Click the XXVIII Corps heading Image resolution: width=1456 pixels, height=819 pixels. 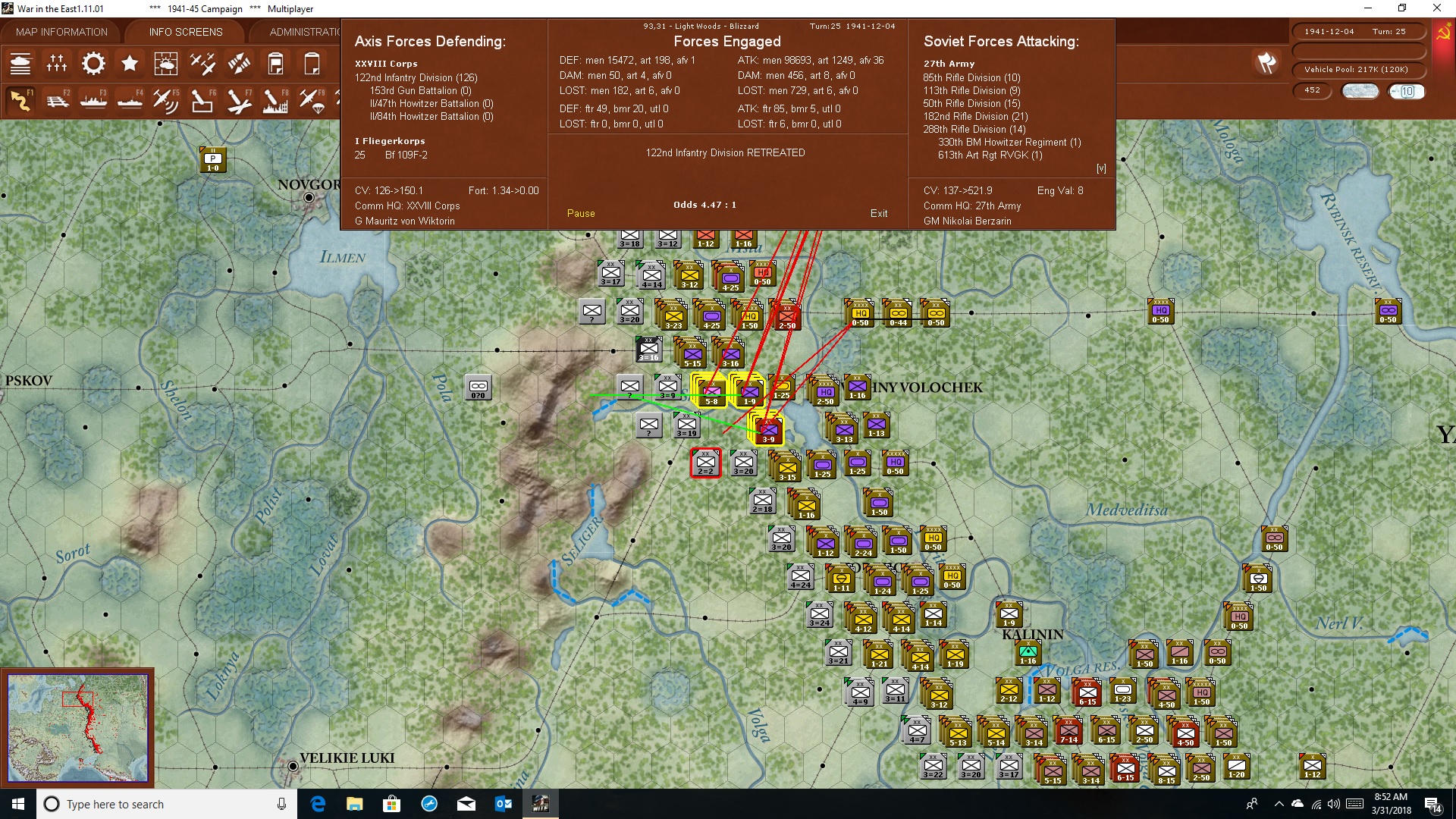pos(386,64)
